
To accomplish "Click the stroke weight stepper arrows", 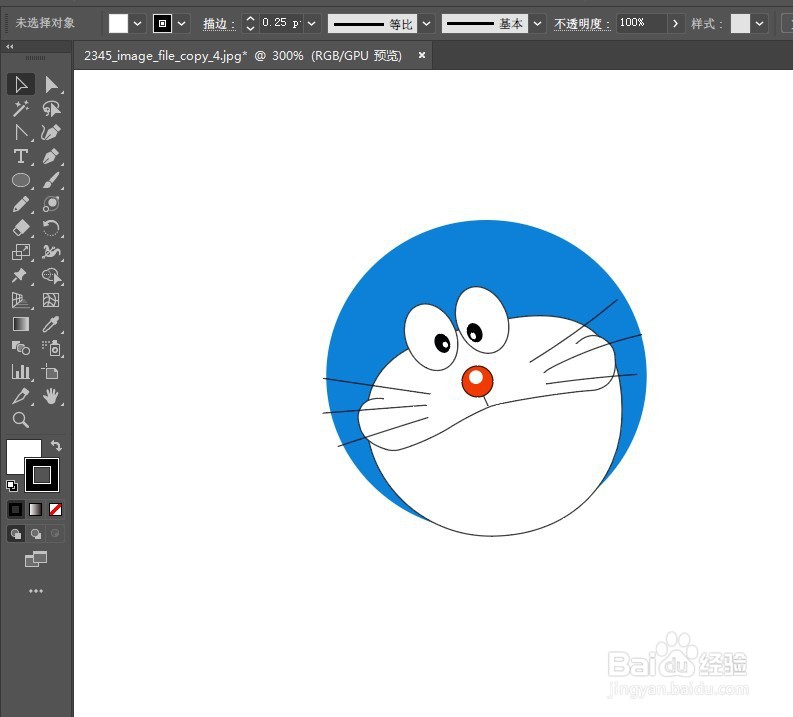I will [250, 23].
